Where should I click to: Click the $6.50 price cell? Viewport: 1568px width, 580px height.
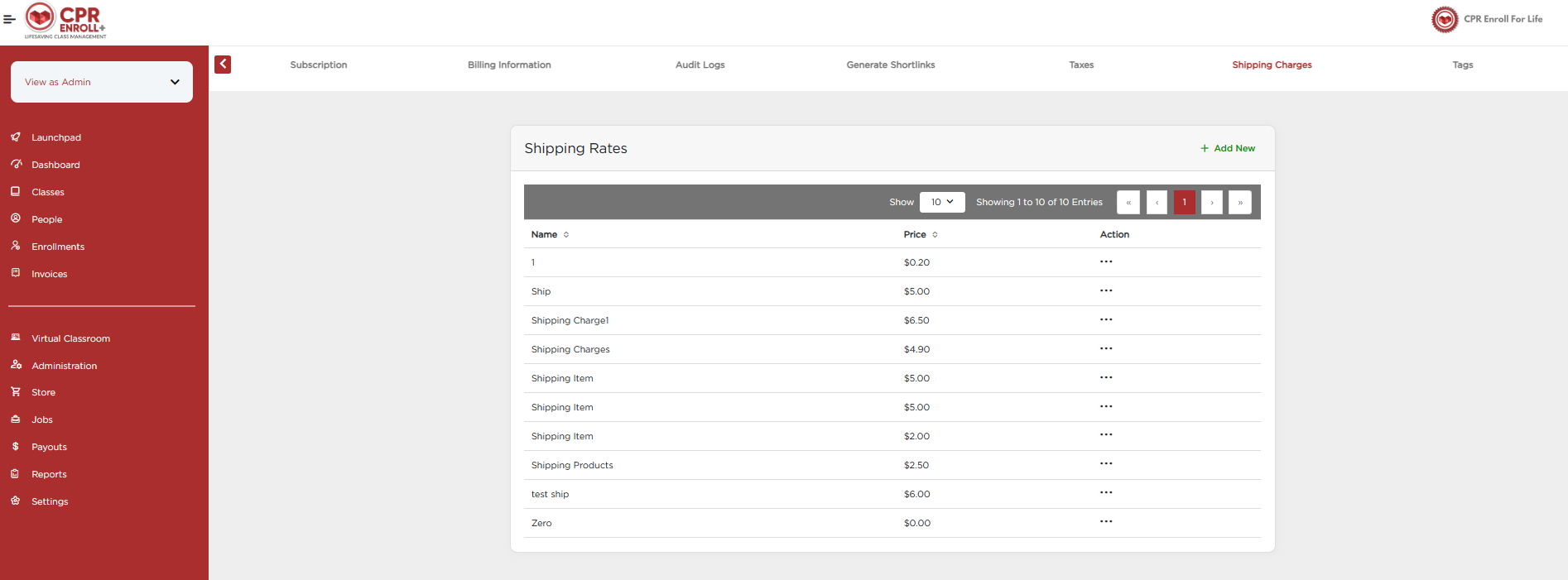click(x=916, y=320)
